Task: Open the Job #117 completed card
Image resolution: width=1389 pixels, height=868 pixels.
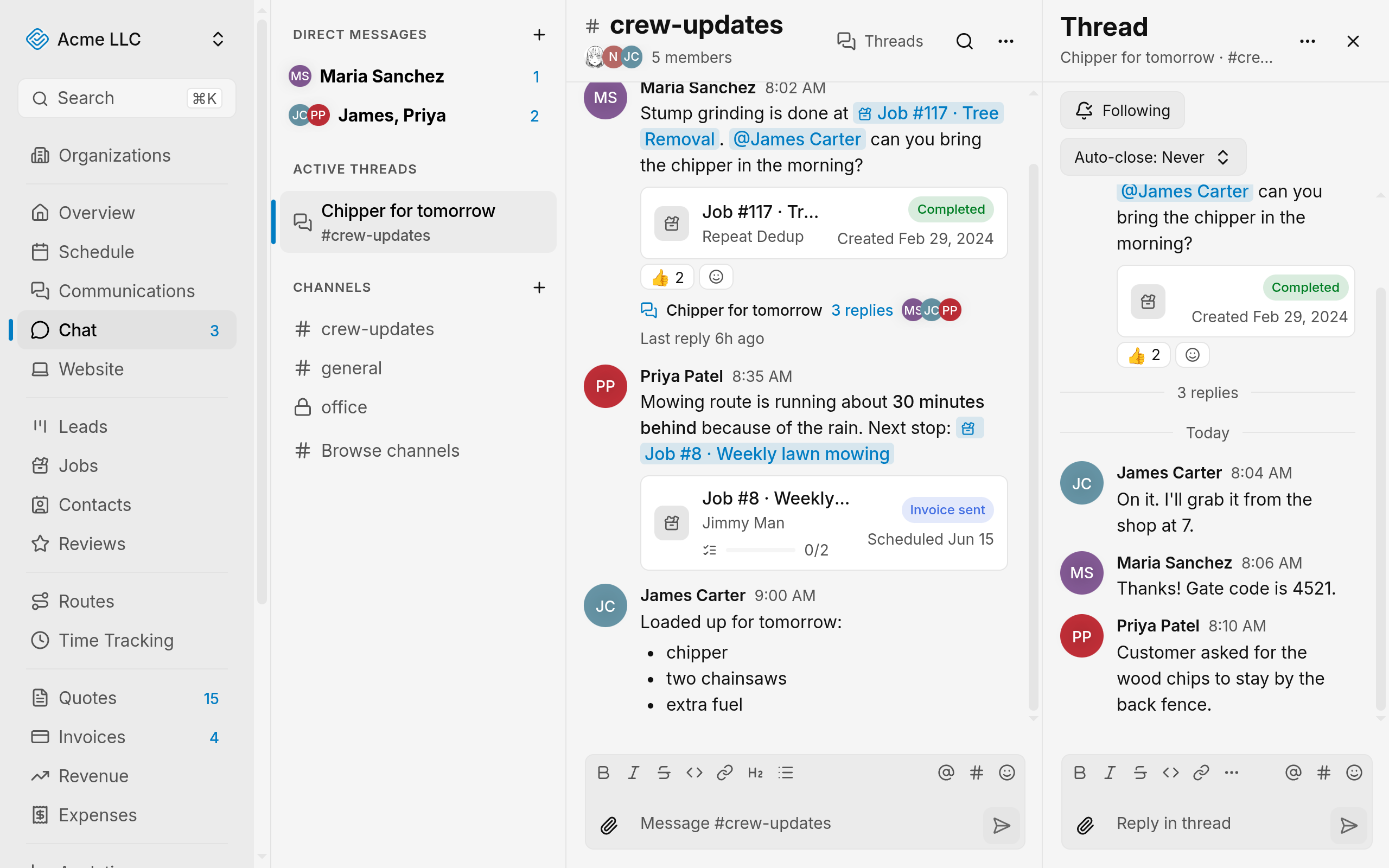Action: [824, 224]
